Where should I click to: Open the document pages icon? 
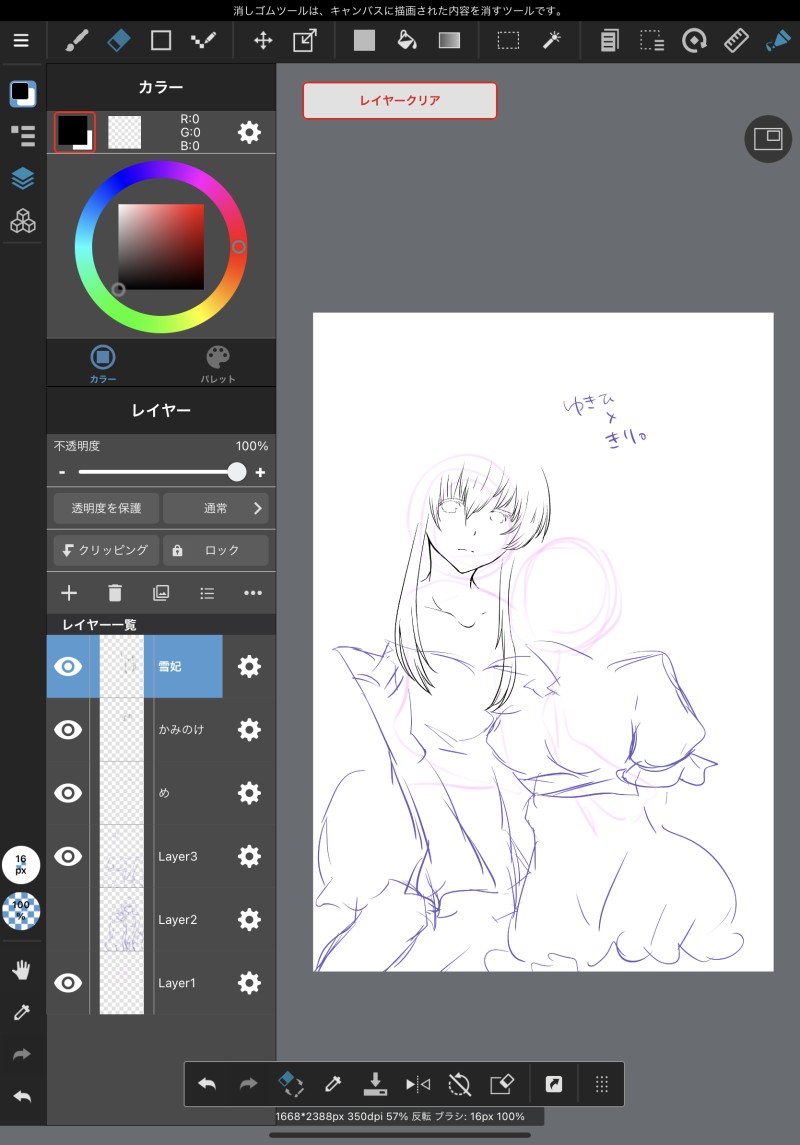pyautogui.click(x=609, y=40)
